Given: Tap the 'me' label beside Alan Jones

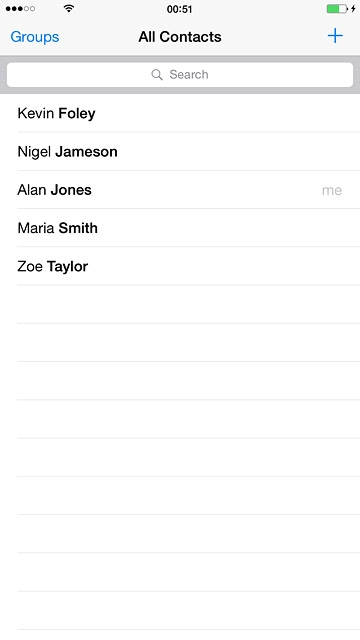Looking at the screenshot, I should [332, 190].
